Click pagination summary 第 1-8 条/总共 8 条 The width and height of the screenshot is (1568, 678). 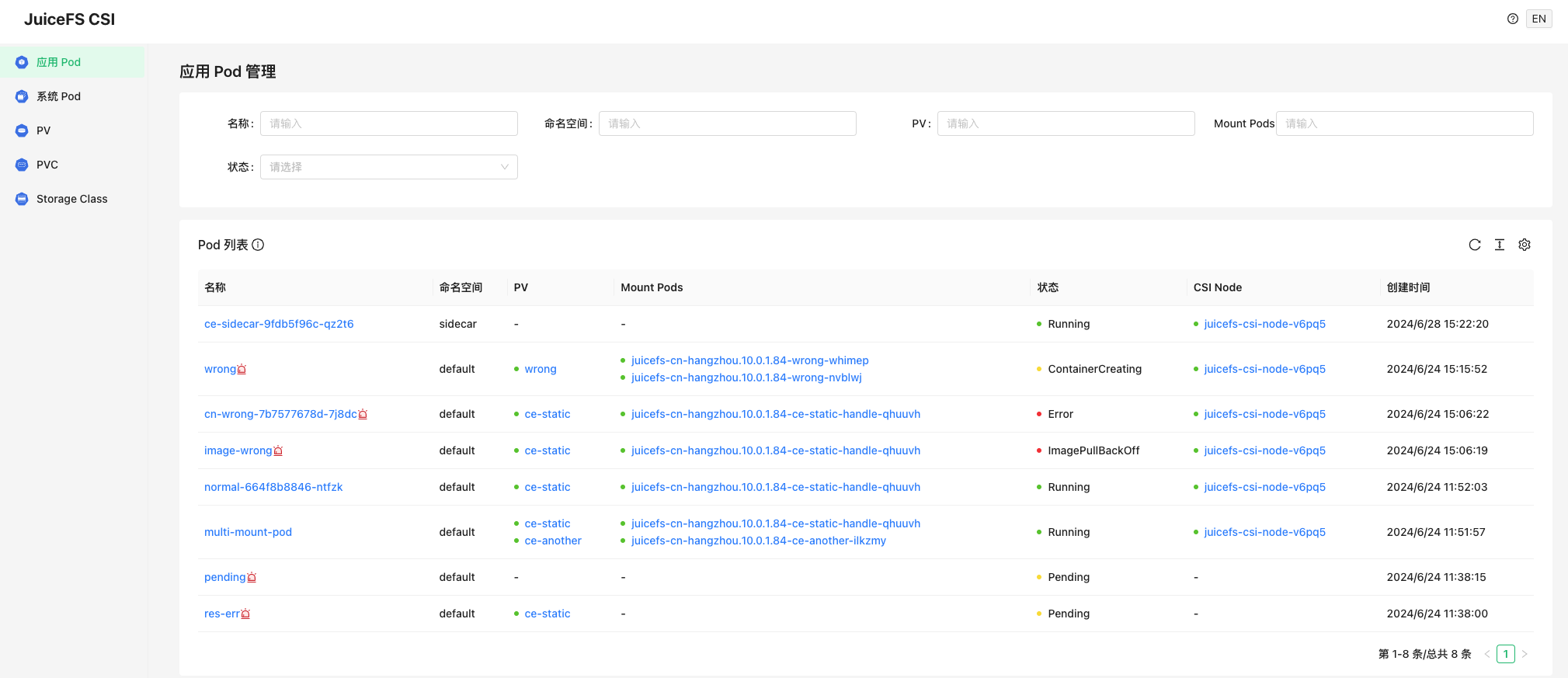[1424, 654]
